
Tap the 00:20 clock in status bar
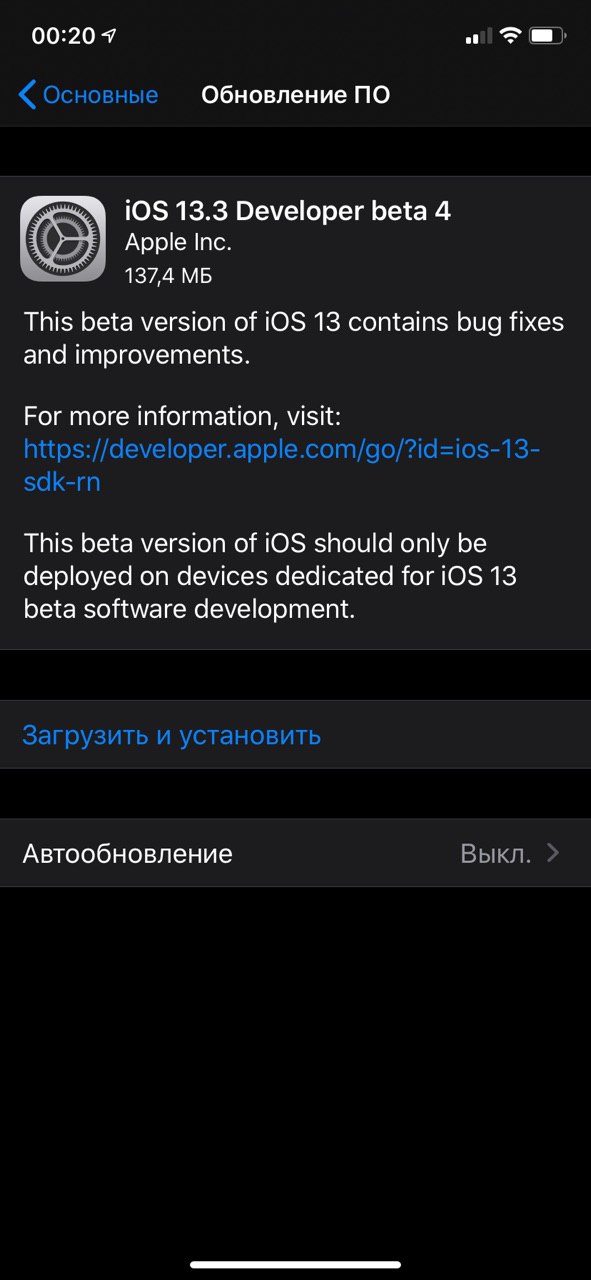pyautogui.click(x=63, y=36)
